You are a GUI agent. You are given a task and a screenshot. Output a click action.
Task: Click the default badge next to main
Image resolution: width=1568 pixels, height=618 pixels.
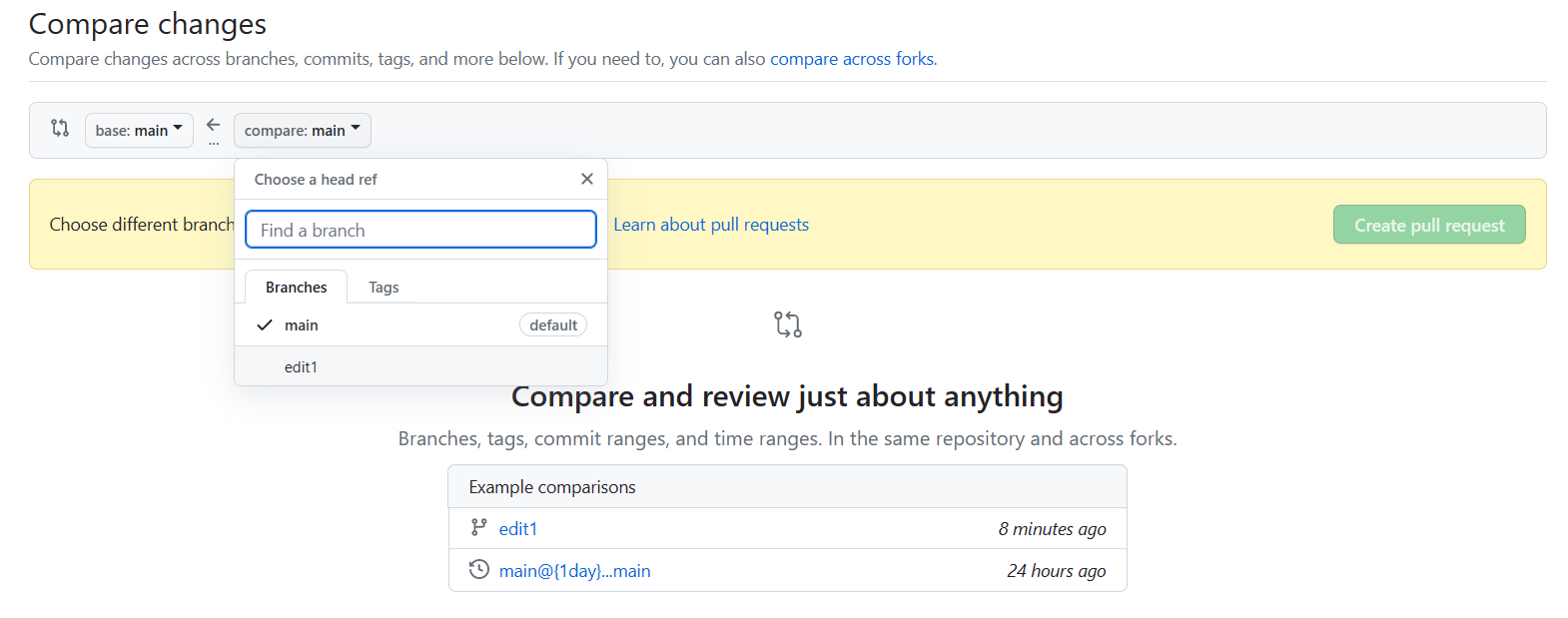[553, 325]
